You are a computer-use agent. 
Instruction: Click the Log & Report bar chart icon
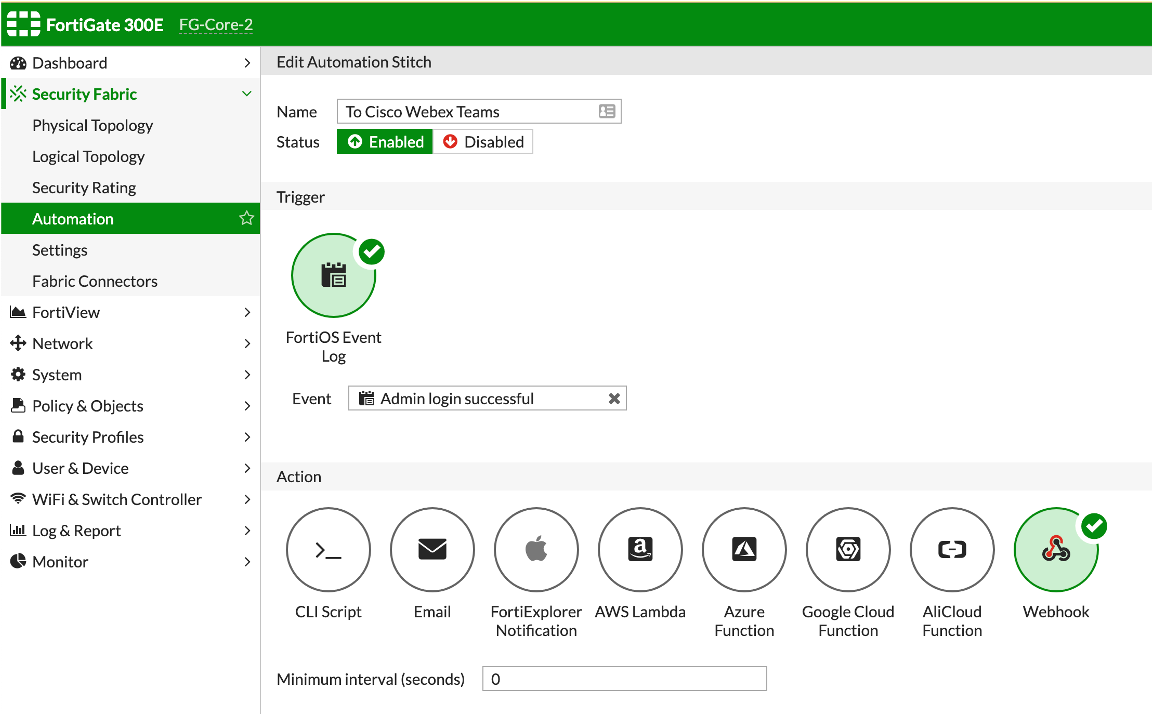click(18, 530)
